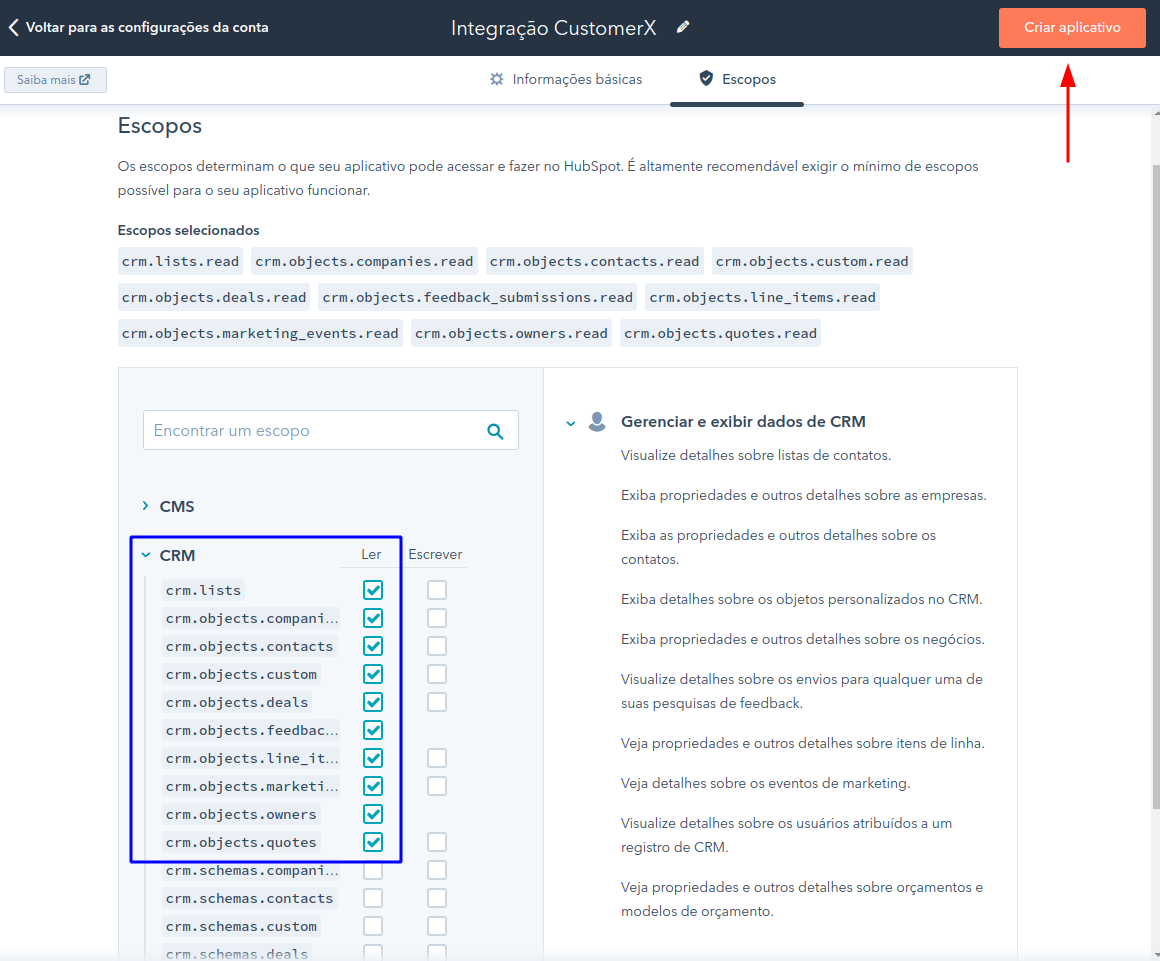
Task: Click the crm.objects.owners scope row label
Action: click(x=241, y=815)
